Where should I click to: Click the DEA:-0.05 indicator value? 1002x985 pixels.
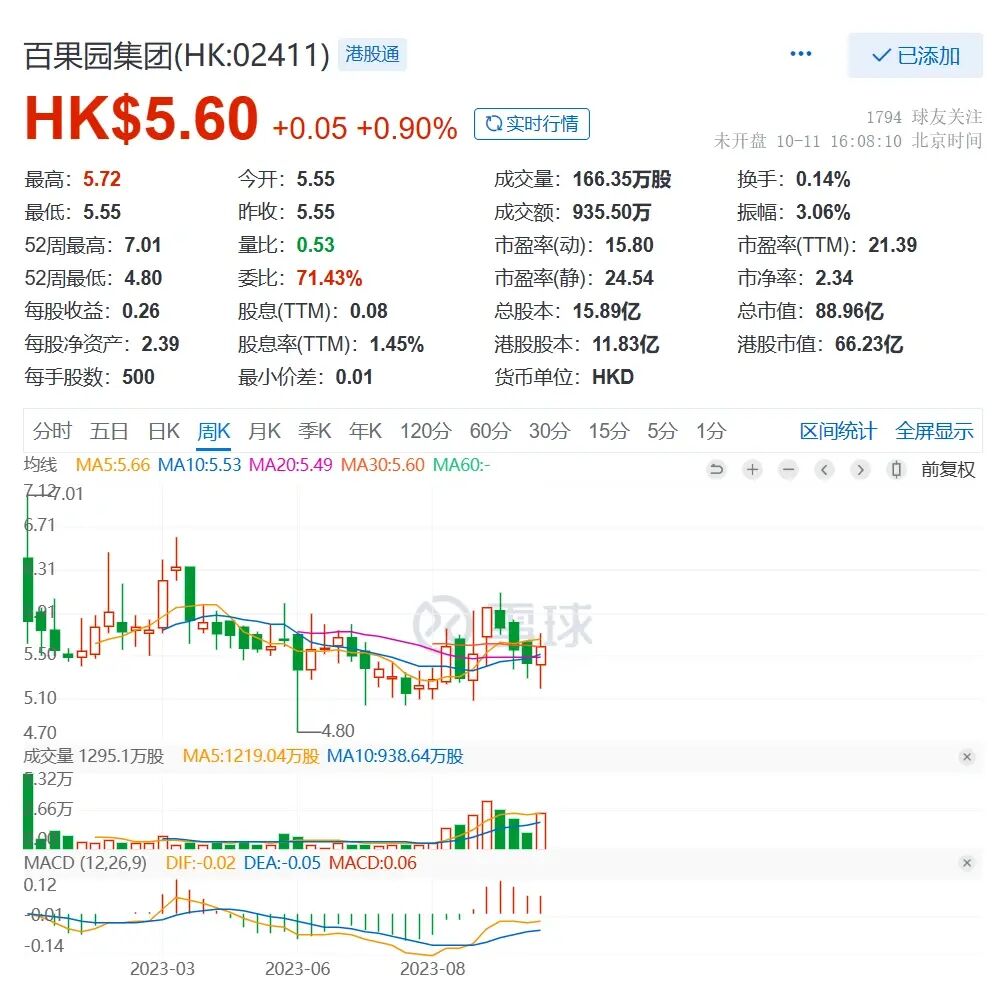point(282,863)
